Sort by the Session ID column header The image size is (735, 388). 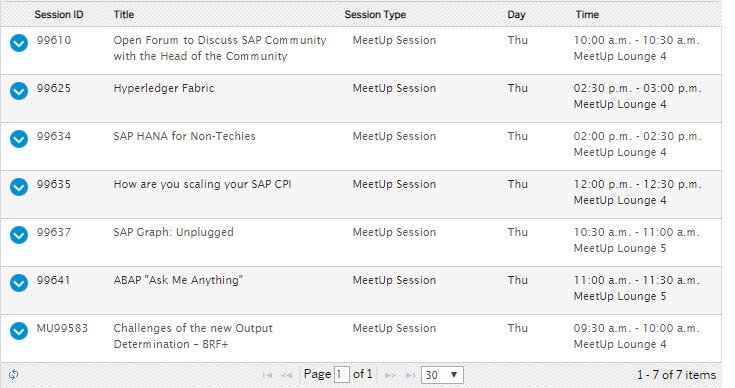59,15
